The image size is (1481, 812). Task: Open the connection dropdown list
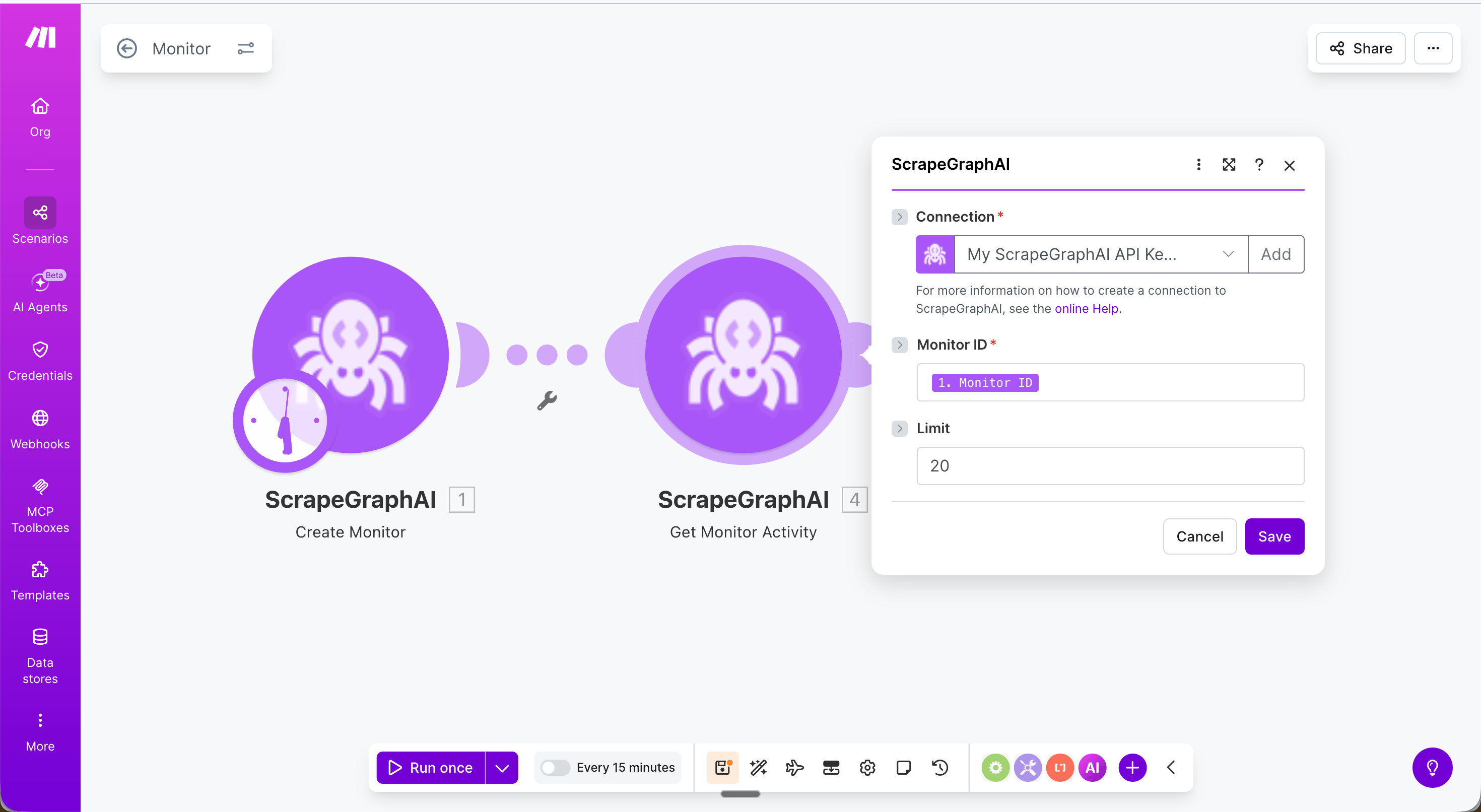tap(1101, 254)
